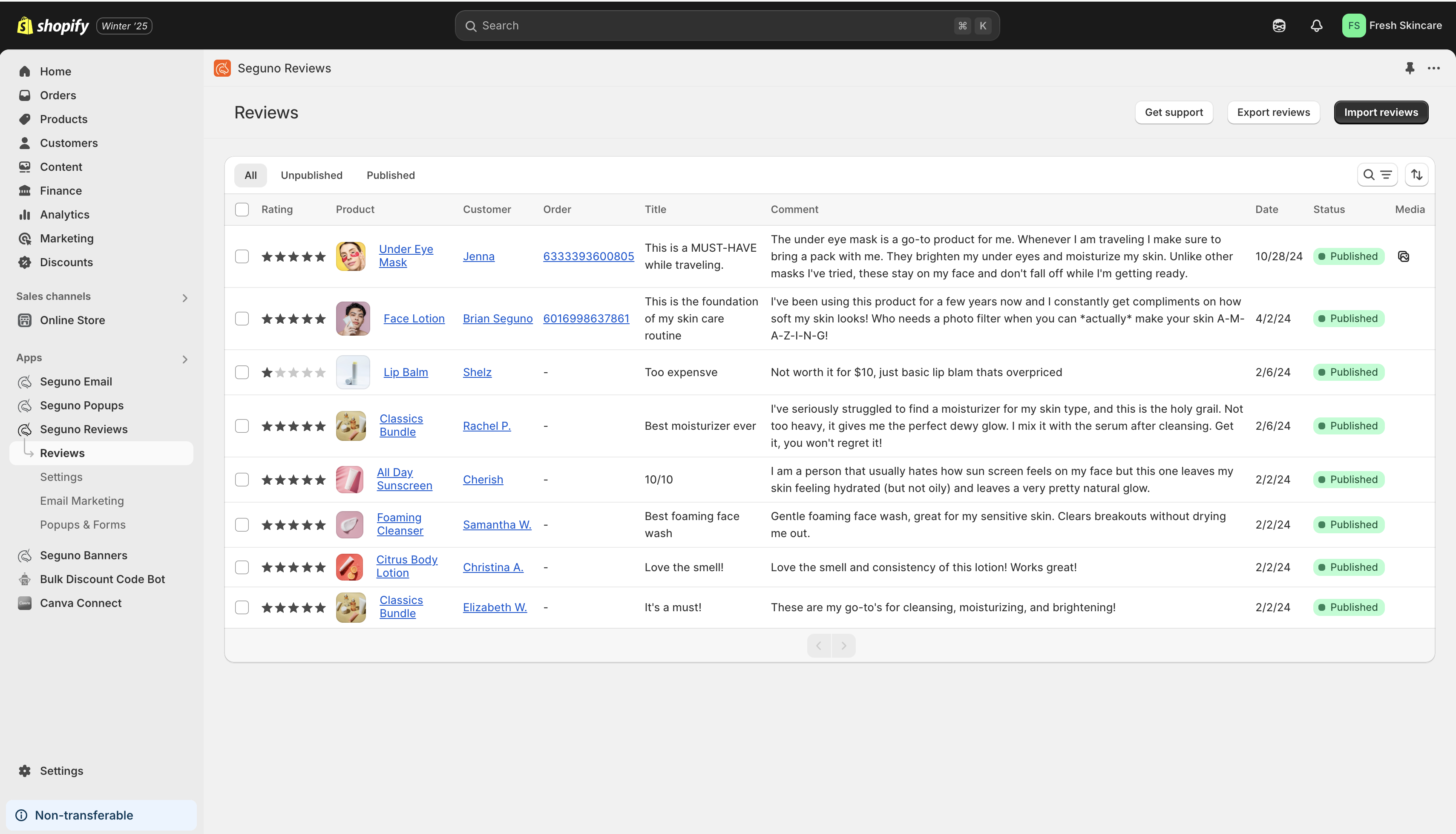The image size is (1456, 834).
Task: Click the Finance bank icon
Action: coord(25,191)
